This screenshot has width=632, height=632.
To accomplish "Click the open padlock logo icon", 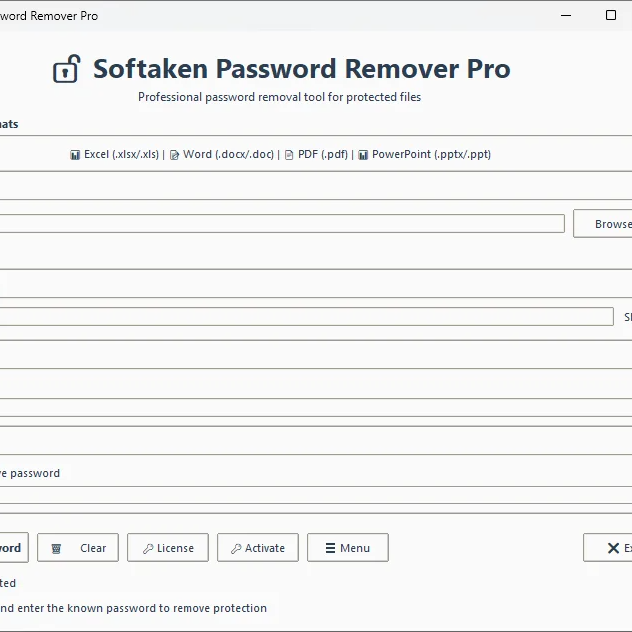I will 66,69.
